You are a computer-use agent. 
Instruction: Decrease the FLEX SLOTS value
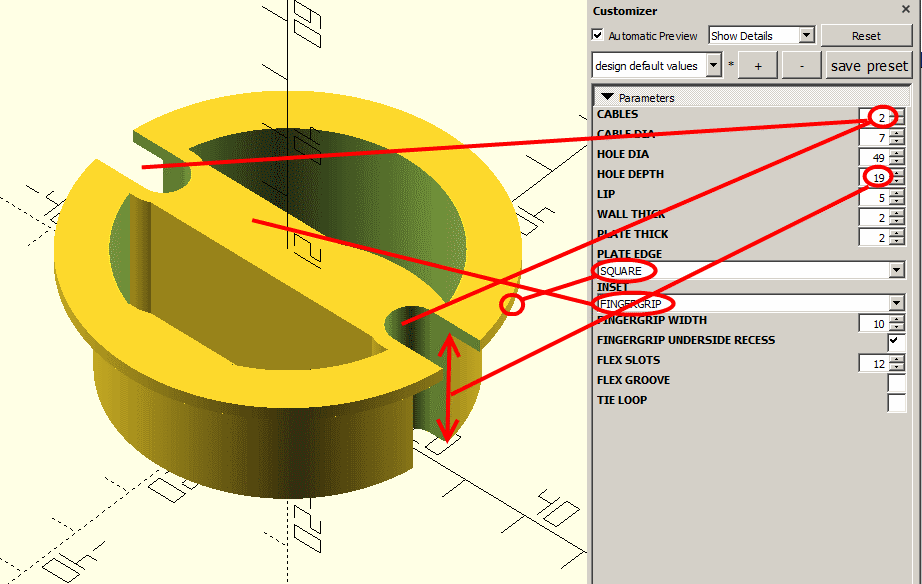pyautogui.click(x=897, y=368)
